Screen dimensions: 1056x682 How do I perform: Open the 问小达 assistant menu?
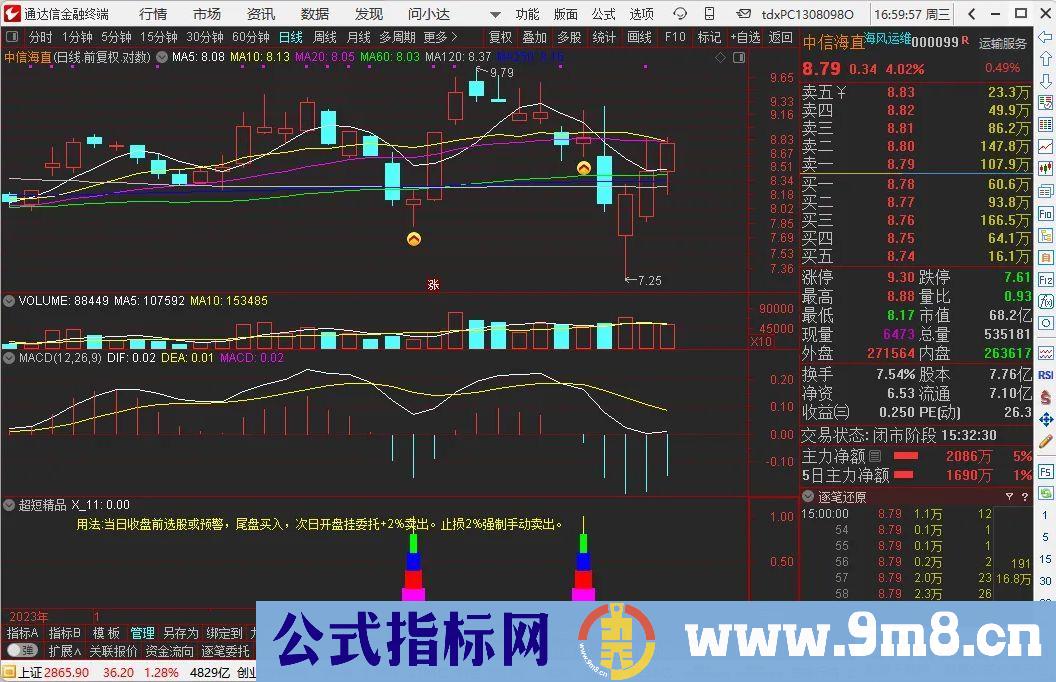pyautogui.click(x=429, y=13)
